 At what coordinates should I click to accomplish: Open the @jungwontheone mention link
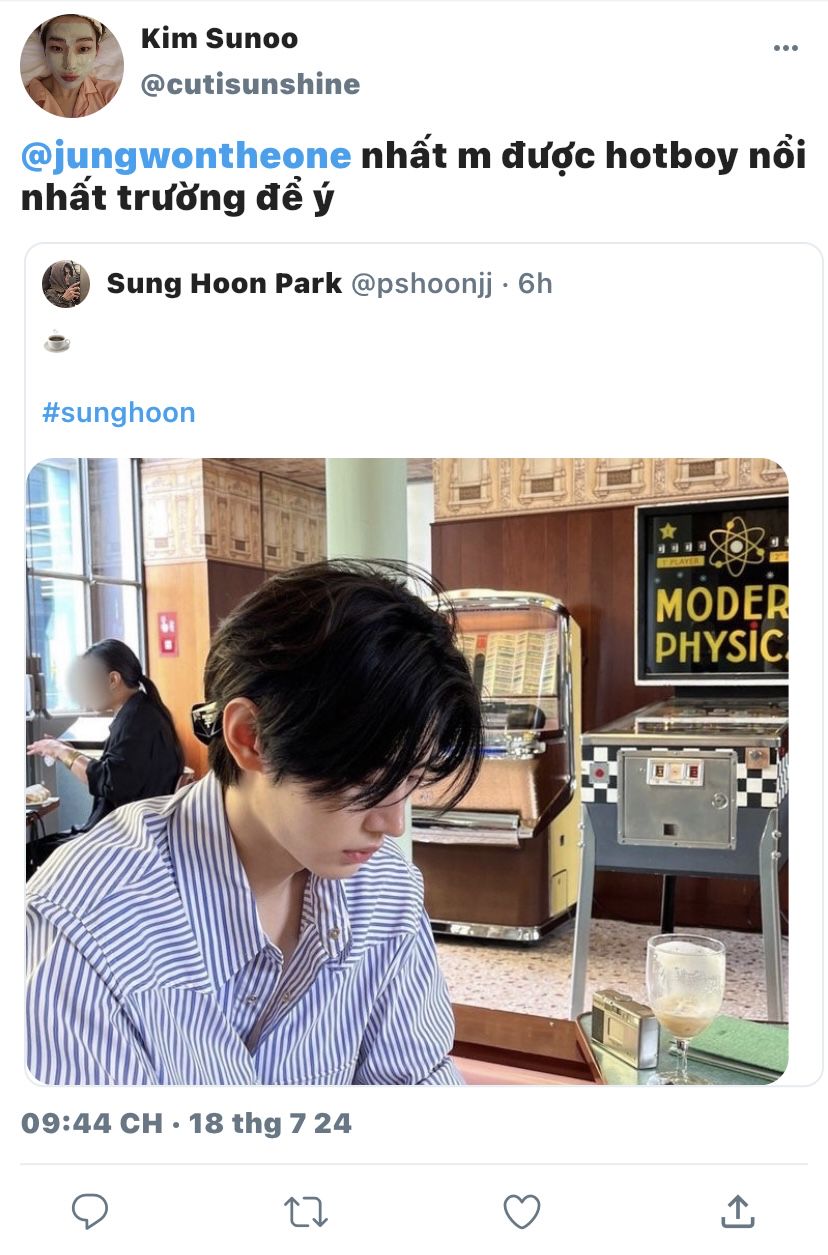coord(186,156)
